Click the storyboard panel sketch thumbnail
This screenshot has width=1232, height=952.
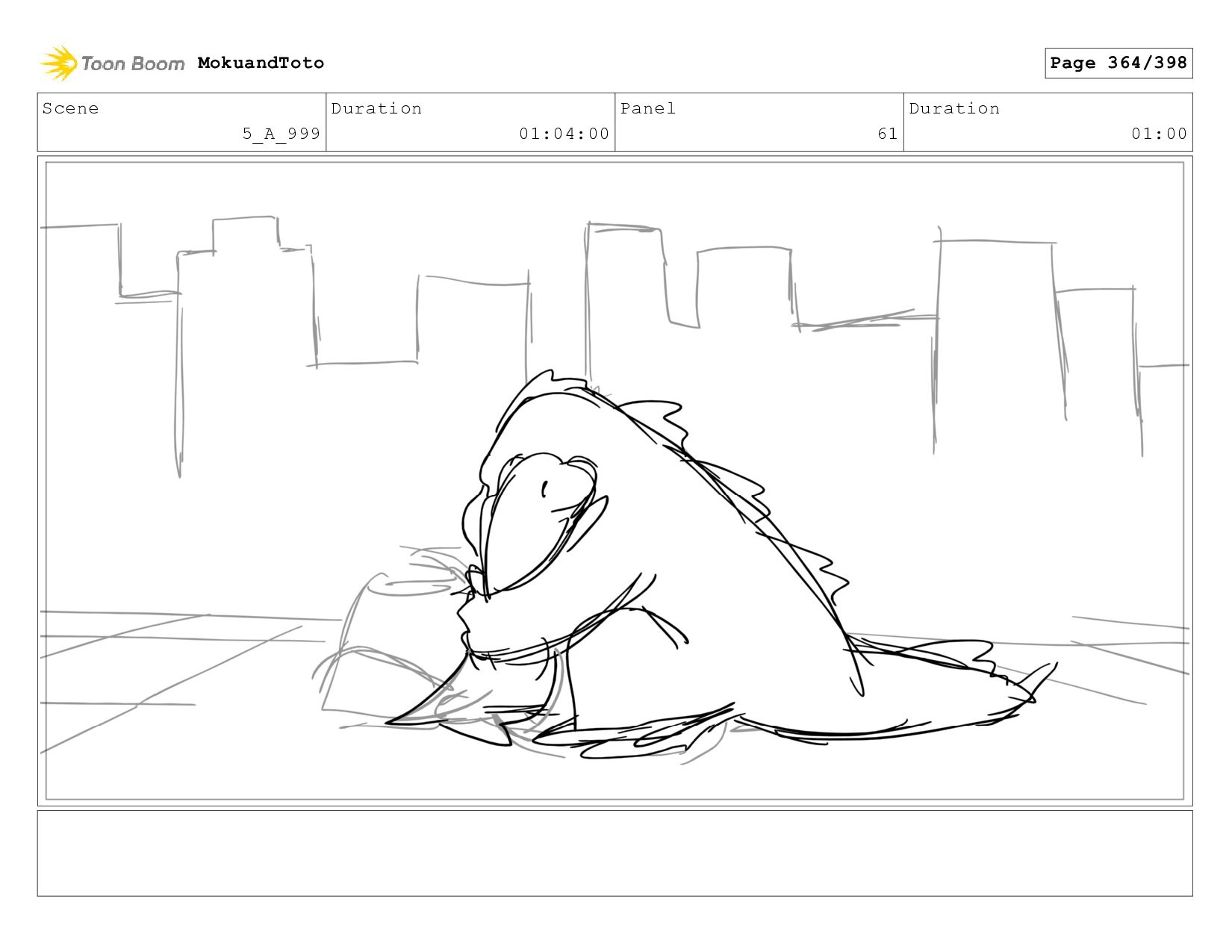tap(615, 481)
